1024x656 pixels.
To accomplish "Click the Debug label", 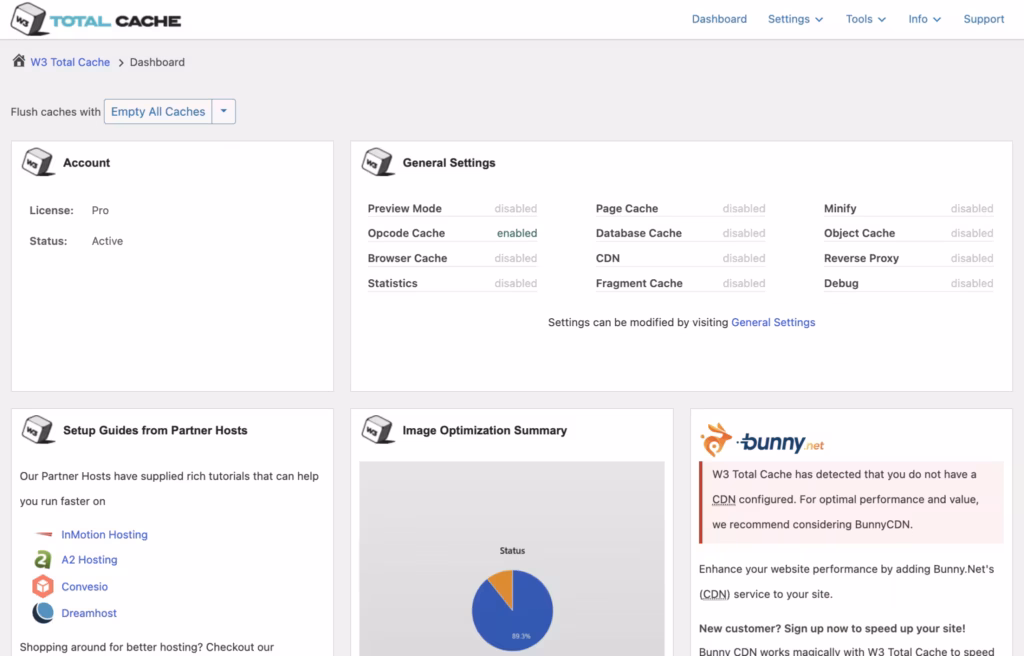I will [x=841, y=283].
